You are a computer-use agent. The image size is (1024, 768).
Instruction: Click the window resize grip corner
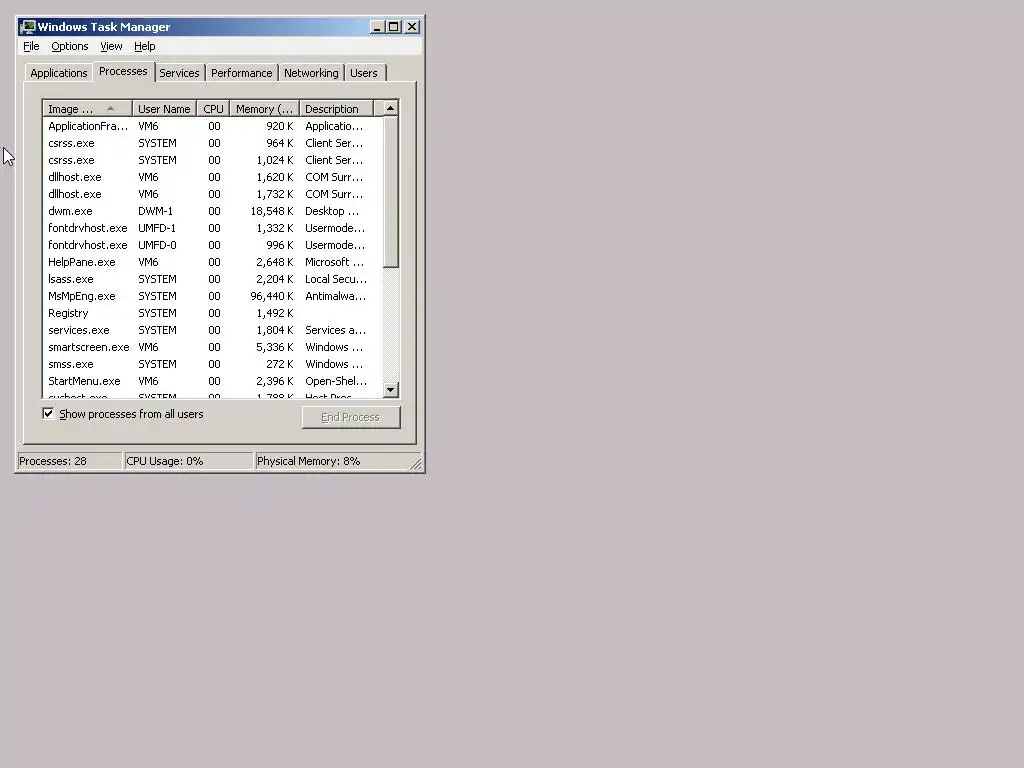tap(416, 464)
